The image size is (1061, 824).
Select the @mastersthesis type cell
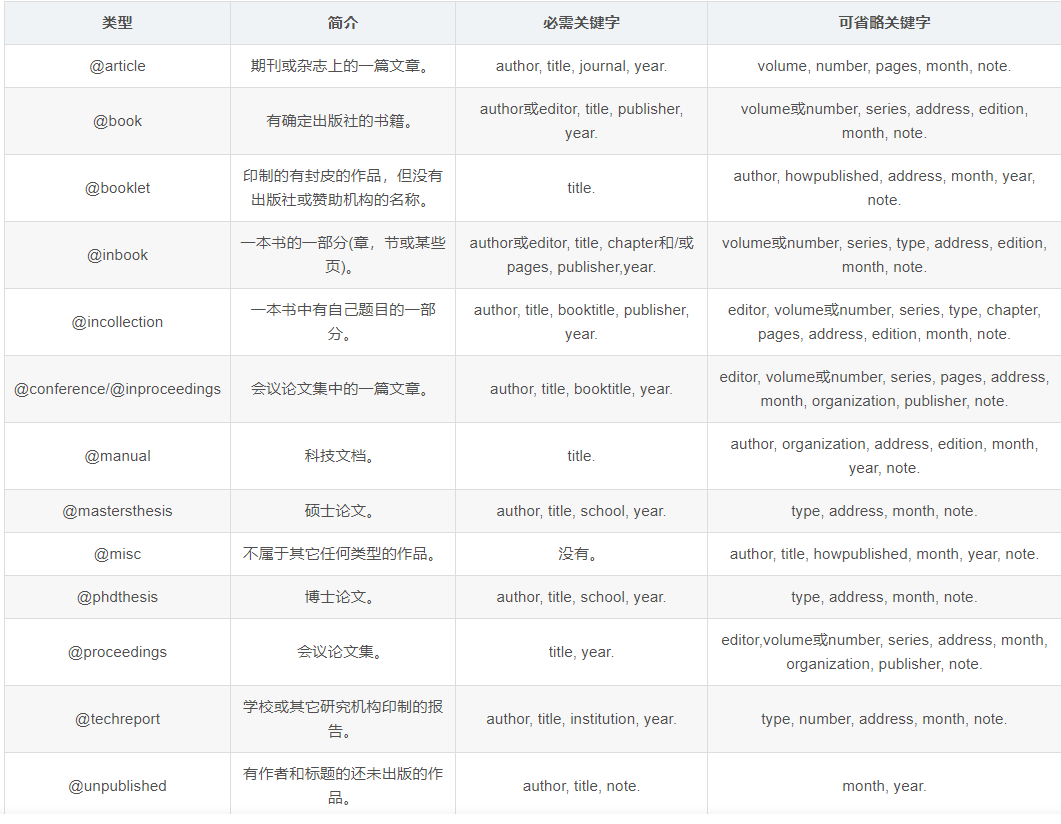(117, 511)
